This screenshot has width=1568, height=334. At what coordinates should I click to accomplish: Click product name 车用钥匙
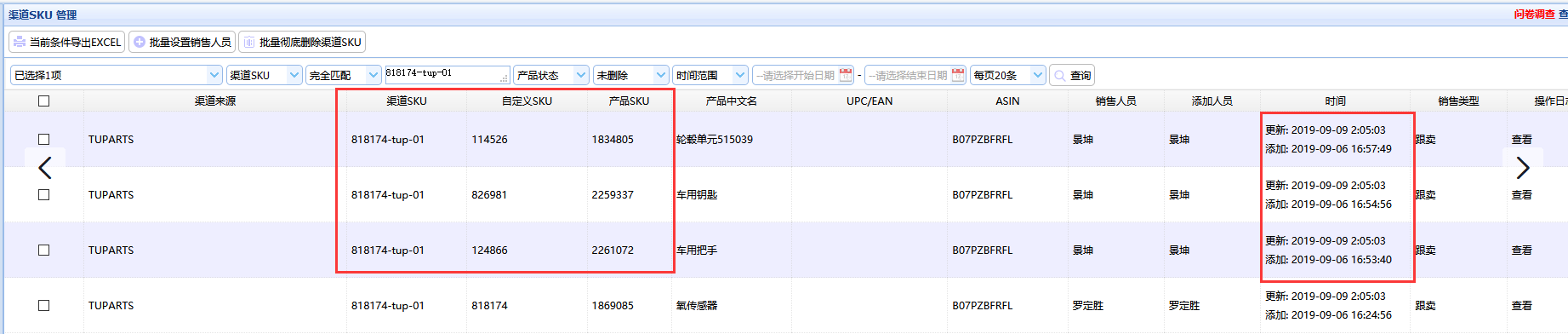pyautogui.click(x=697, y=194)
